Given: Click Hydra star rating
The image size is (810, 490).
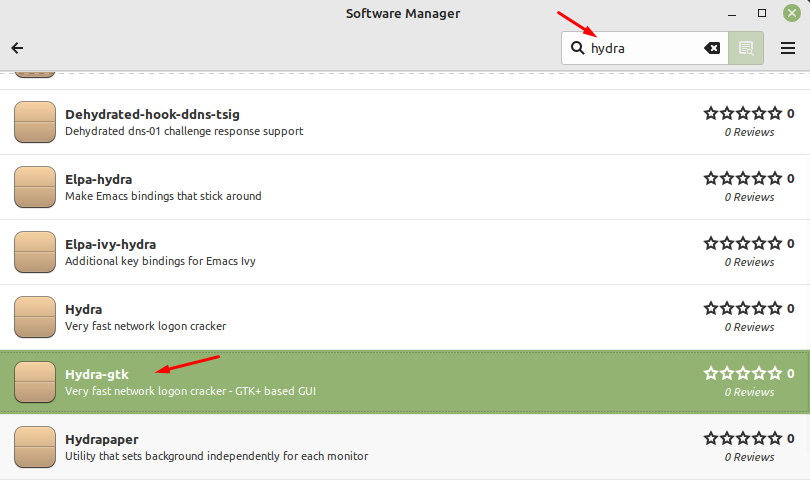Looking at the screenshot, I should click(742, 309).
